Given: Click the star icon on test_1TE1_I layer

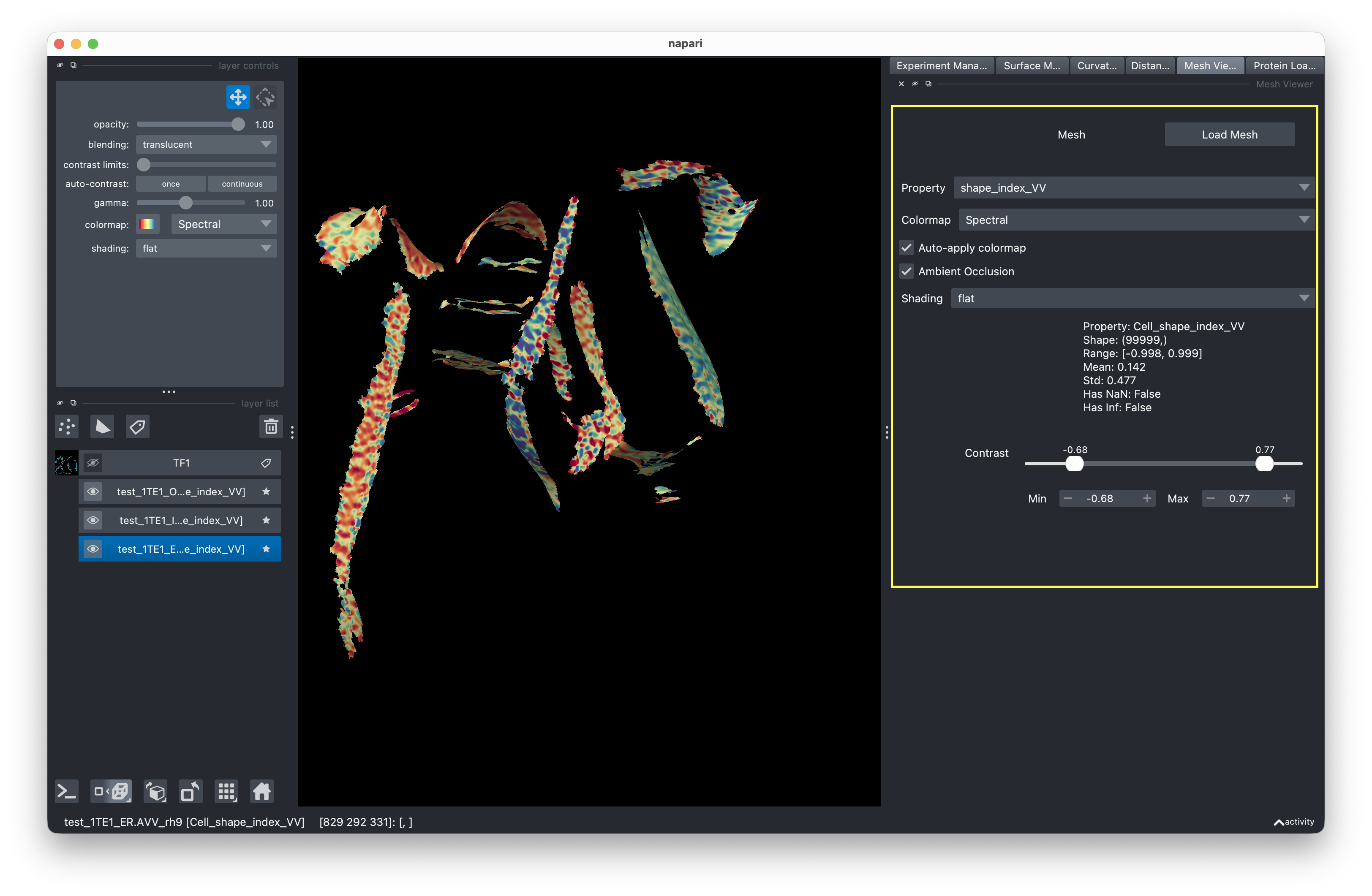Looking at the screenshot, I should click(266, 520).
